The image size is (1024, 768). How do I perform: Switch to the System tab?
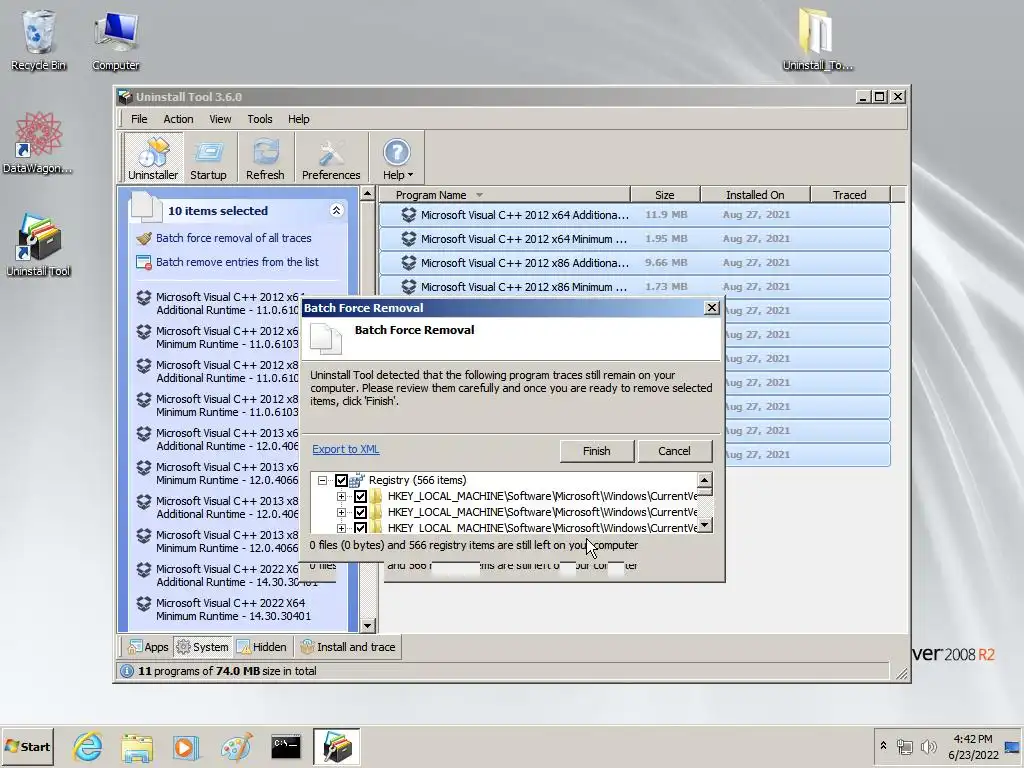point(202,647)
